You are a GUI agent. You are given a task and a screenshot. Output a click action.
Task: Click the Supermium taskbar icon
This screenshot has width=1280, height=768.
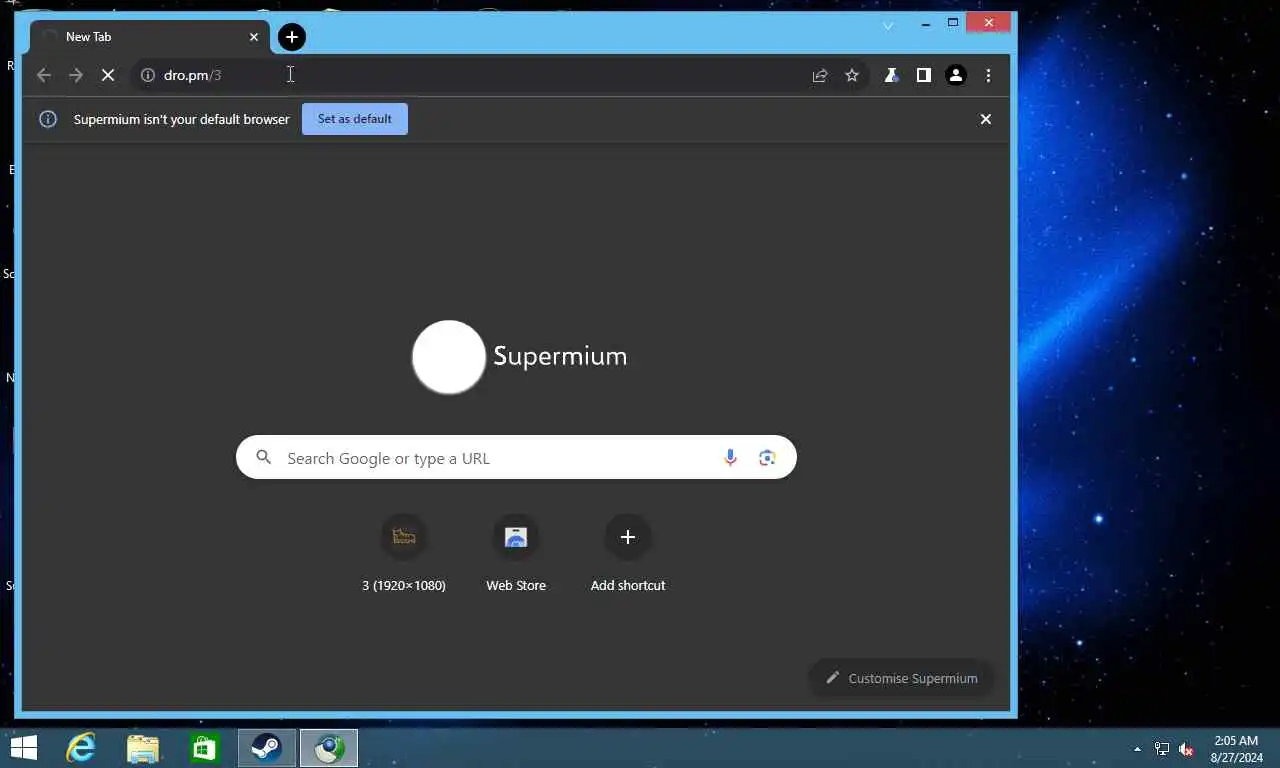click(x=329, y=748)
